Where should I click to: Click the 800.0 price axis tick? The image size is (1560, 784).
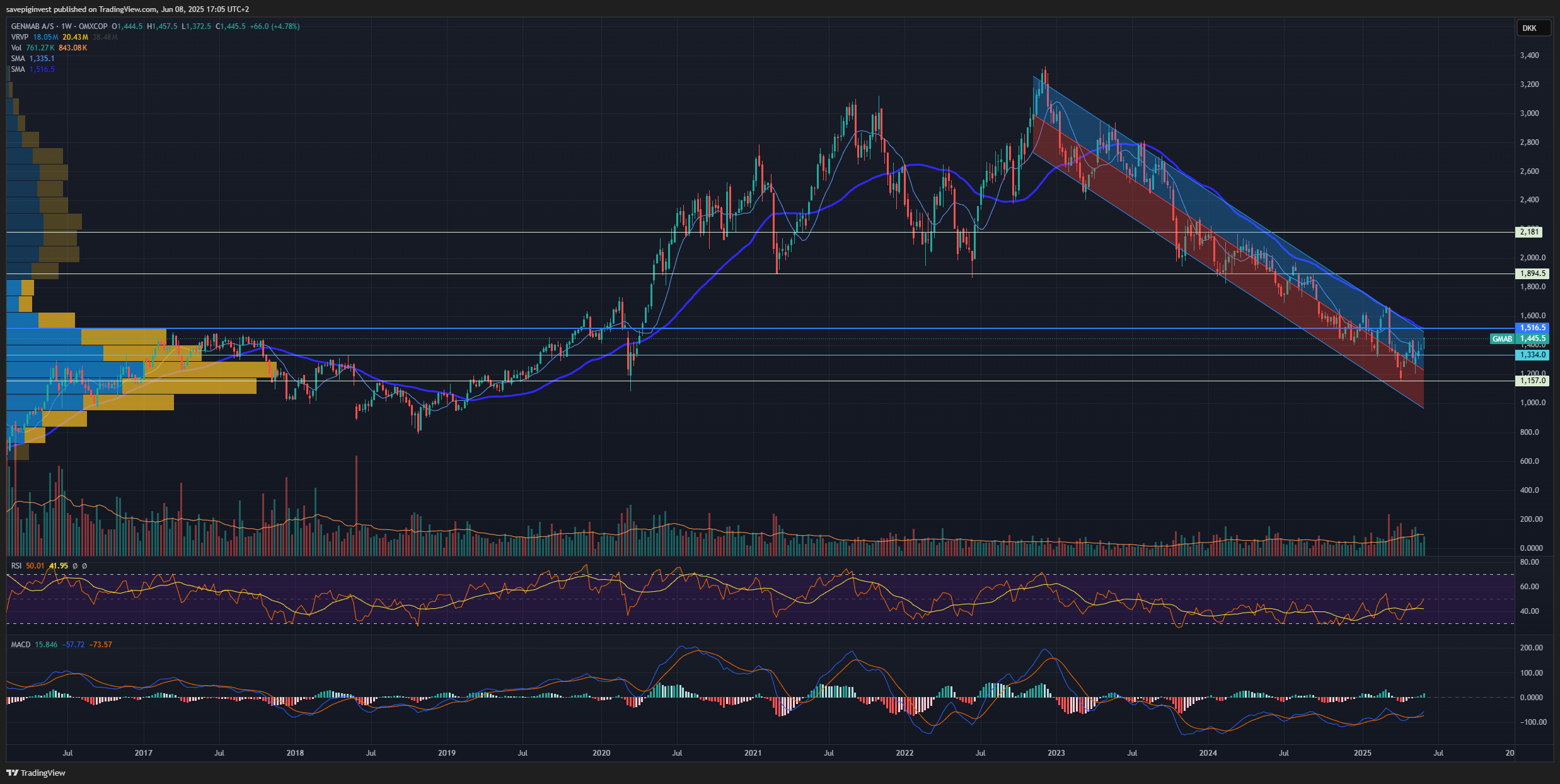pos(1530,432)
